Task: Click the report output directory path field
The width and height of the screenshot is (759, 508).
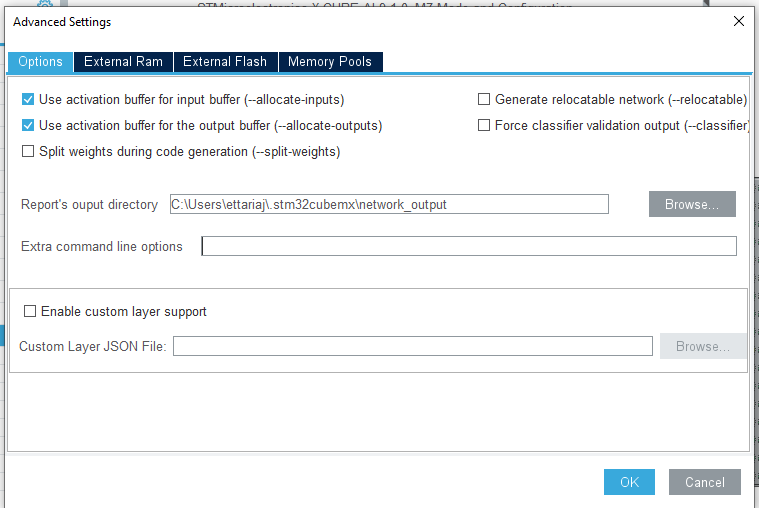Action: [388, 204]
